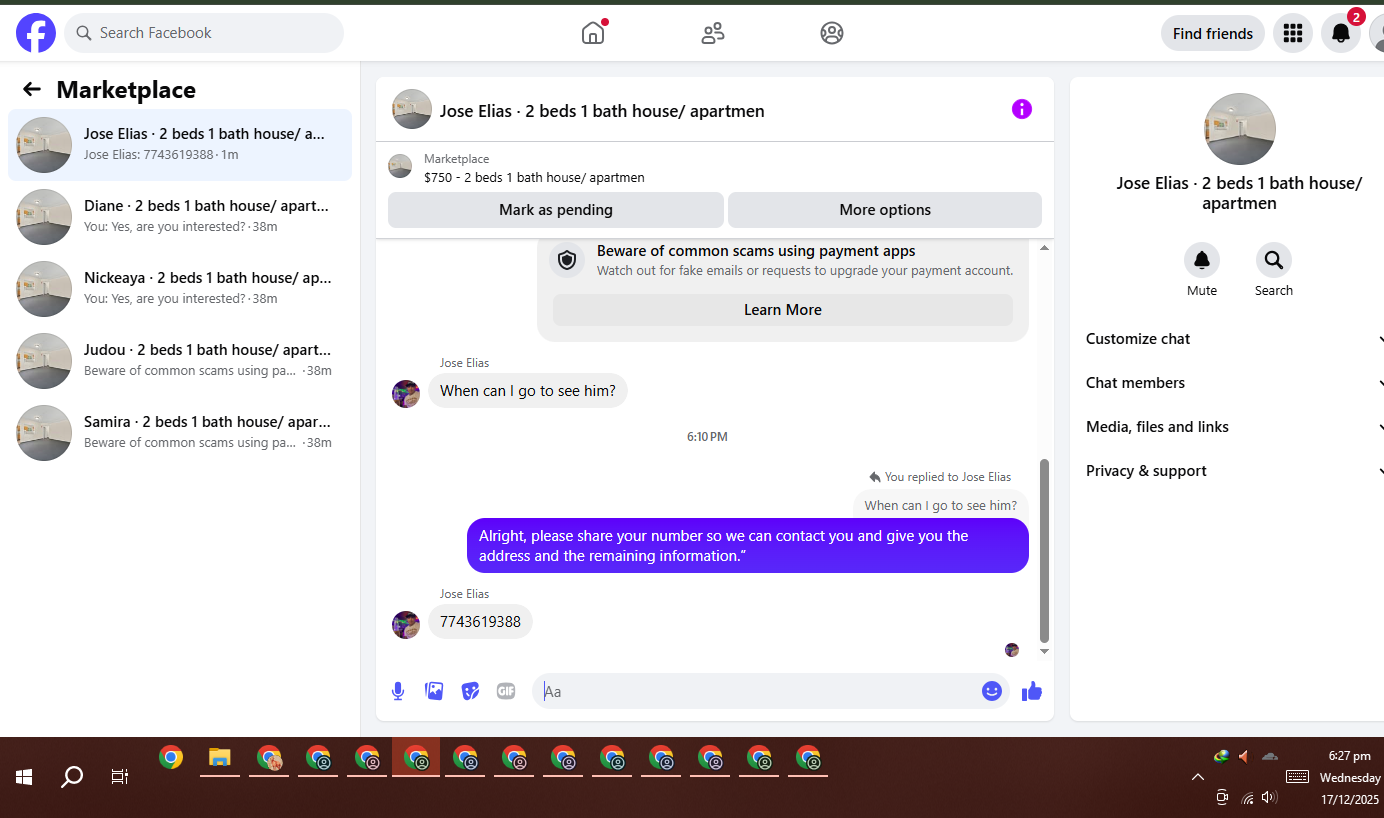Open the $750 listing link under Marketplace
The height and width of the screenshot is (818, 1384).
[534, 178]
